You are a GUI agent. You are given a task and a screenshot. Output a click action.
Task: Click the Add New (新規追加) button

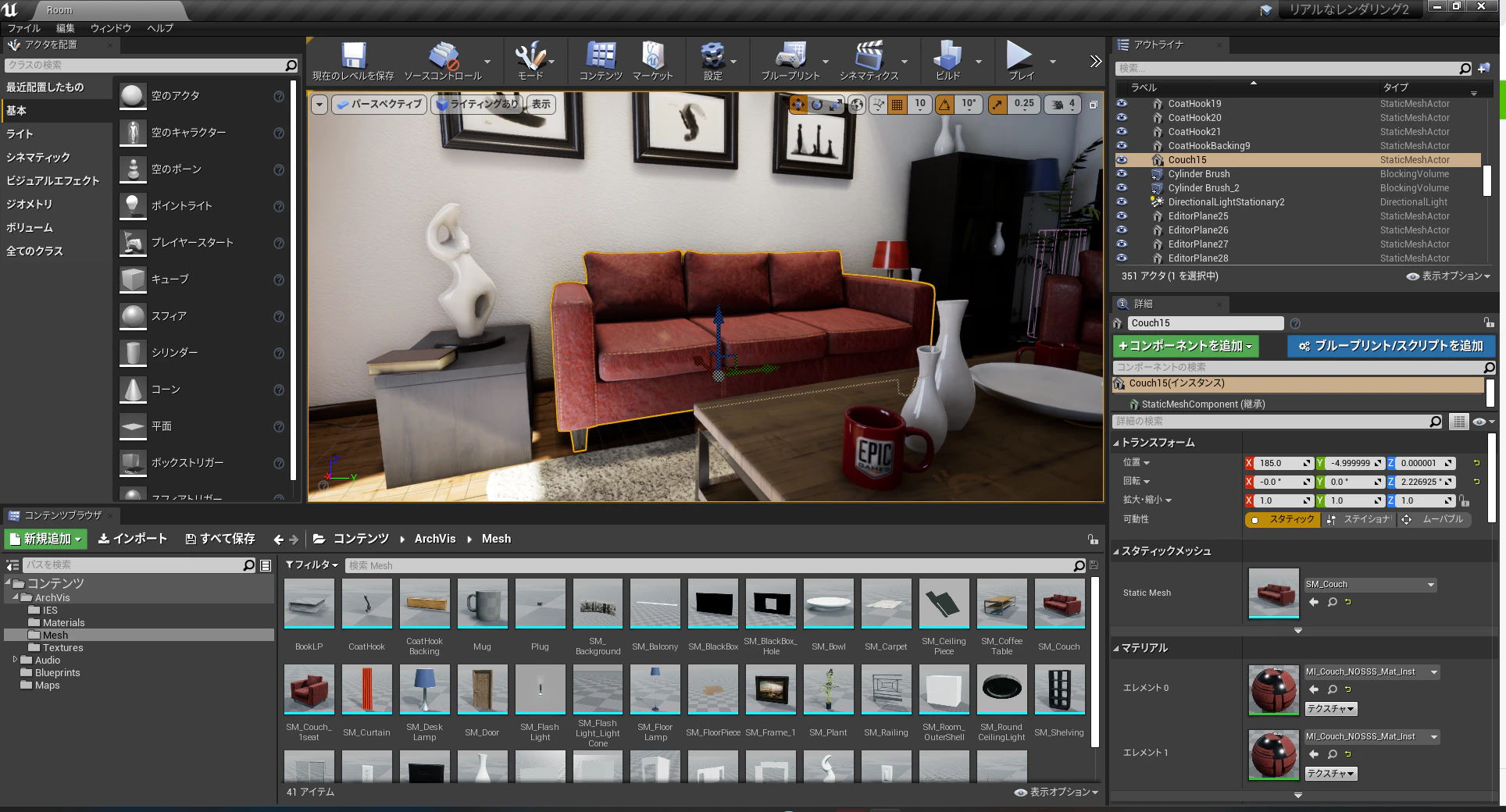(x=46, y=540)
